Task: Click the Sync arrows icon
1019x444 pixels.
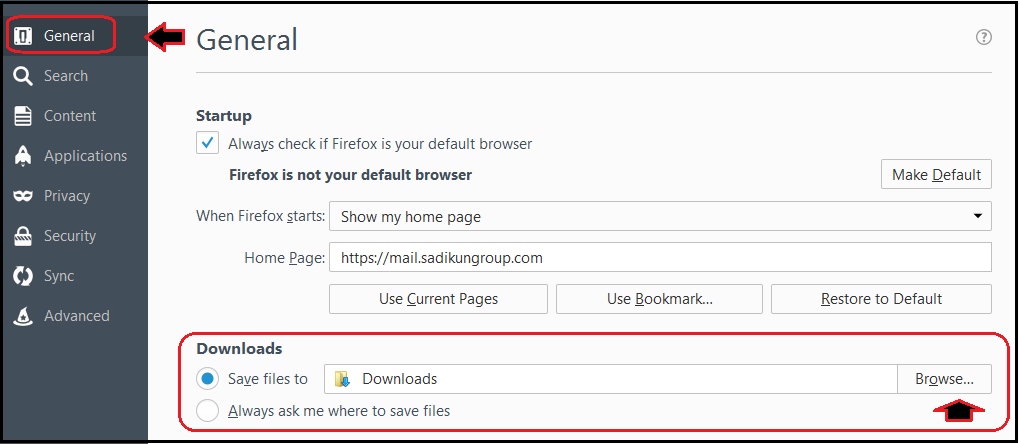Action: [x=23, y=276]
